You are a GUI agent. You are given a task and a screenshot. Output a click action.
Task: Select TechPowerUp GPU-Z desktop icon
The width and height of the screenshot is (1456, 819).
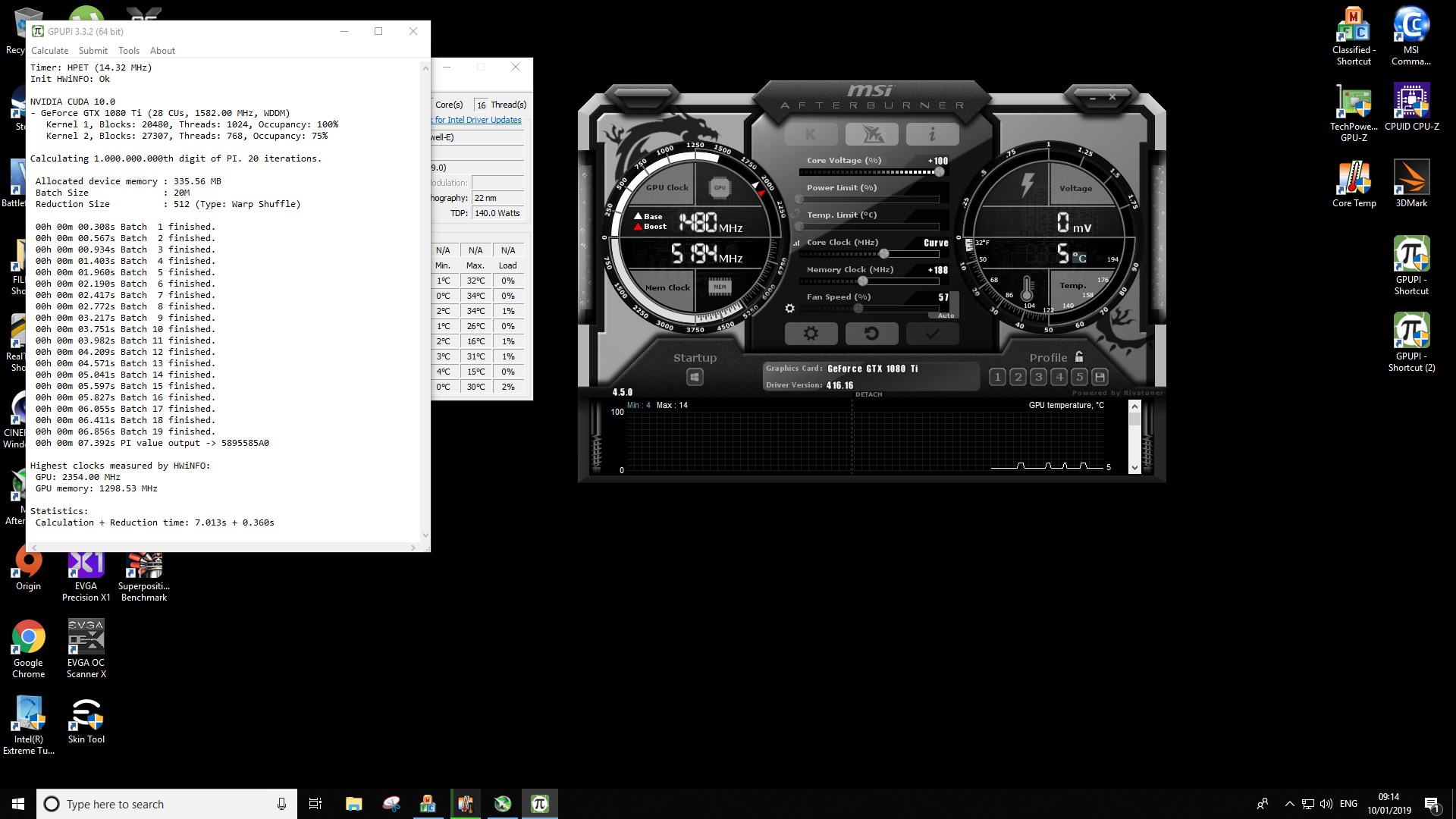click(1354, 113)
